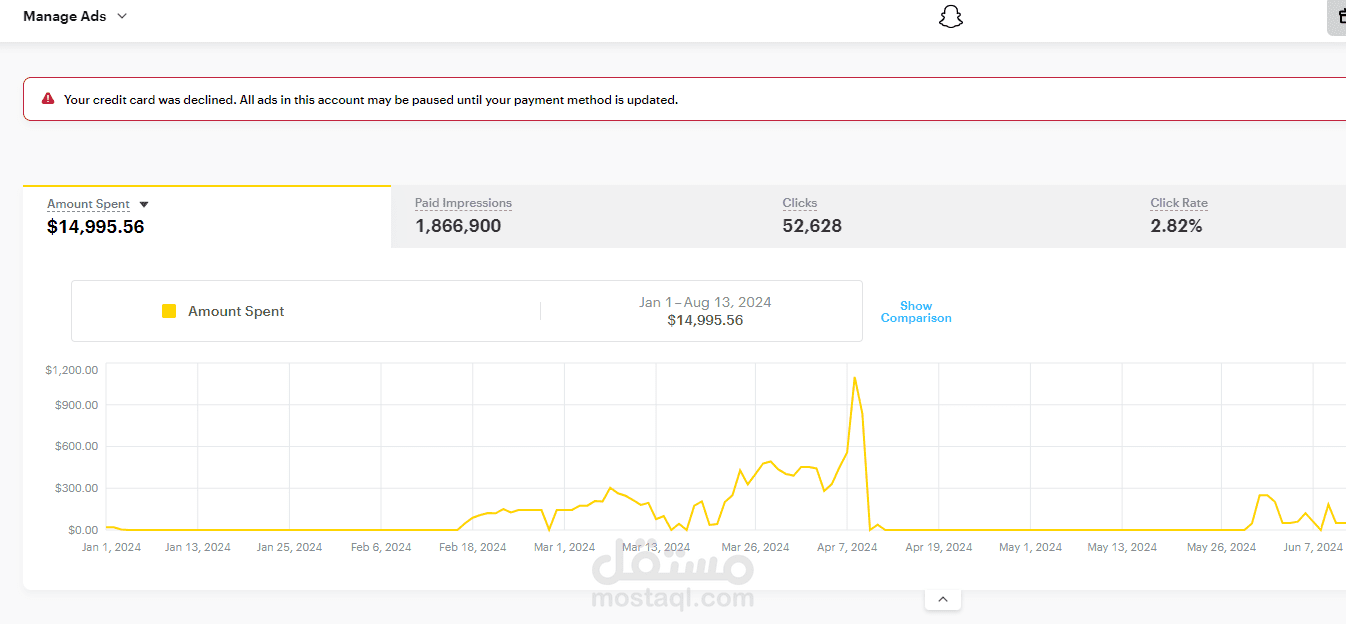The image size is (1346, 624).
Task: Click the partially visible icon at top right
Action: 1337,17
